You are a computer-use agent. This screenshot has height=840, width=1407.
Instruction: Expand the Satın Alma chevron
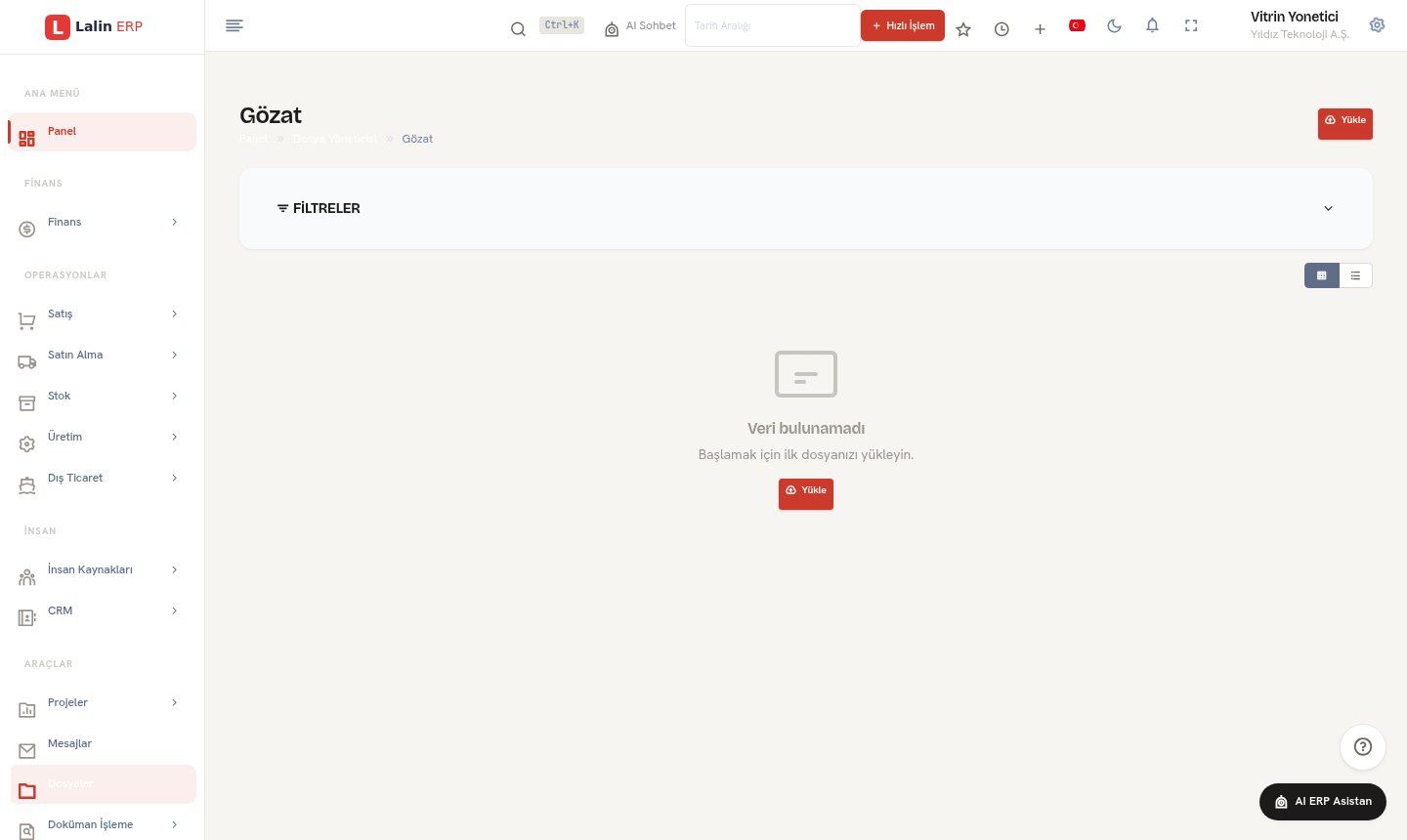pos(175,355)
